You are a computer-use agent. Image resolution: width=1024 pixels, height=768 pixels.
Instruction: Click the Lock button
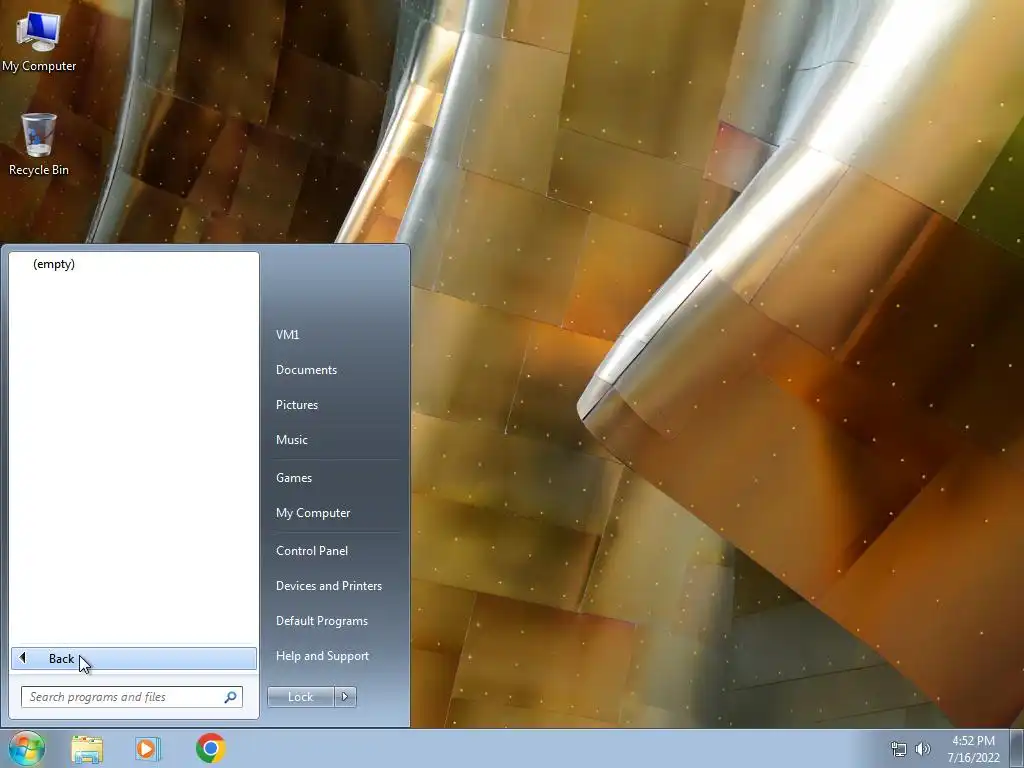click(300, 697)
